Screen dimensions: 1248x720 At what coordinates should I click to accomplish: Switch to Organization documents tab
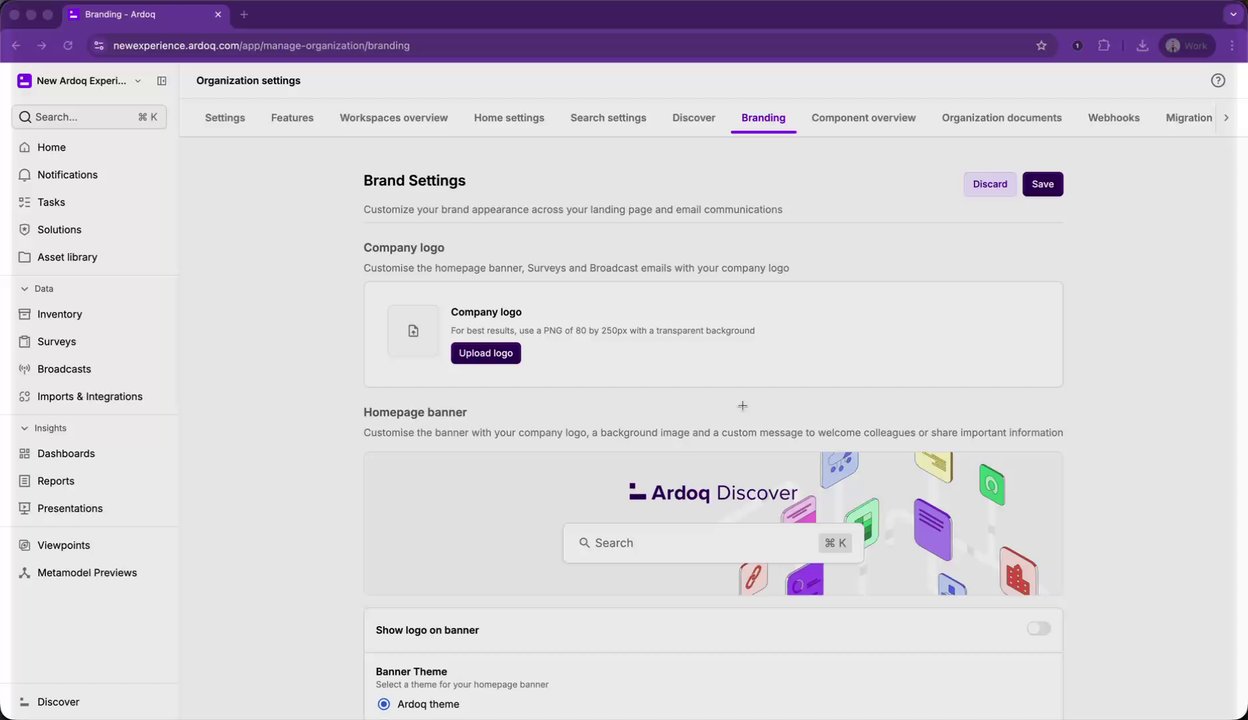pos(1002,118)
